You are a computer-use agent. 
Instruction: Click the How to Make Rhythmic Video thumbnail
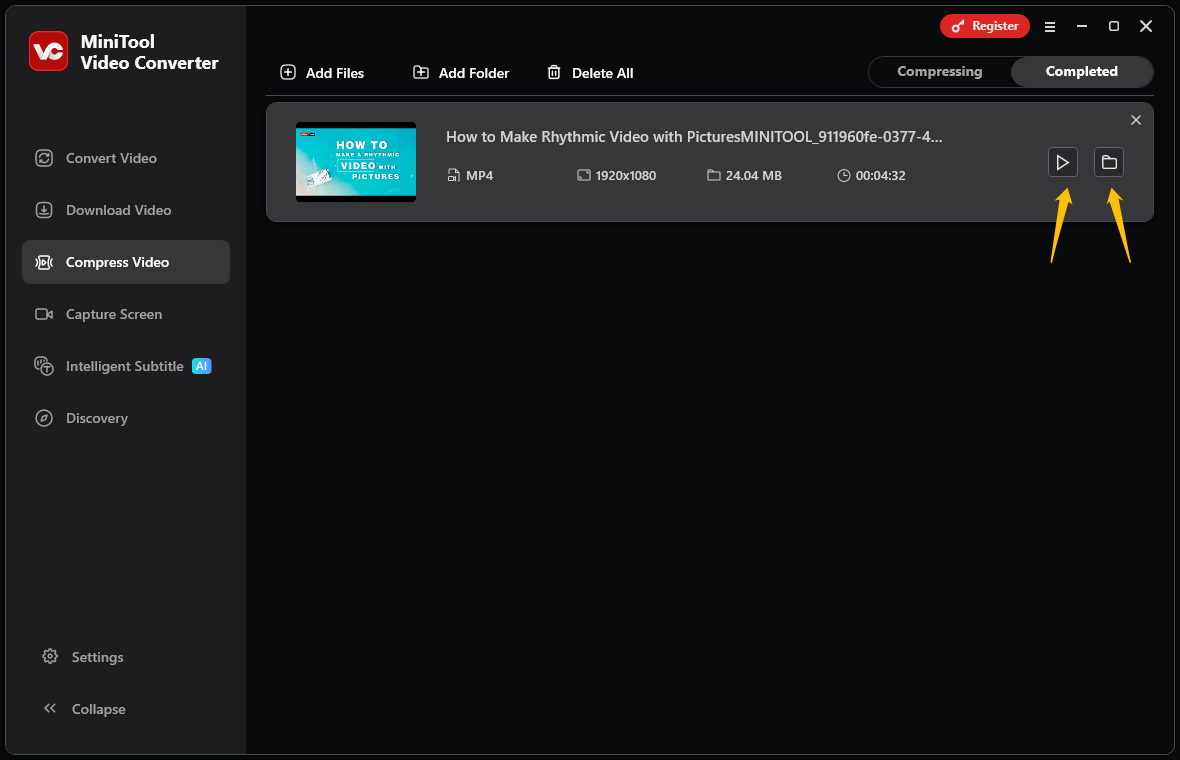coord(355,161)
